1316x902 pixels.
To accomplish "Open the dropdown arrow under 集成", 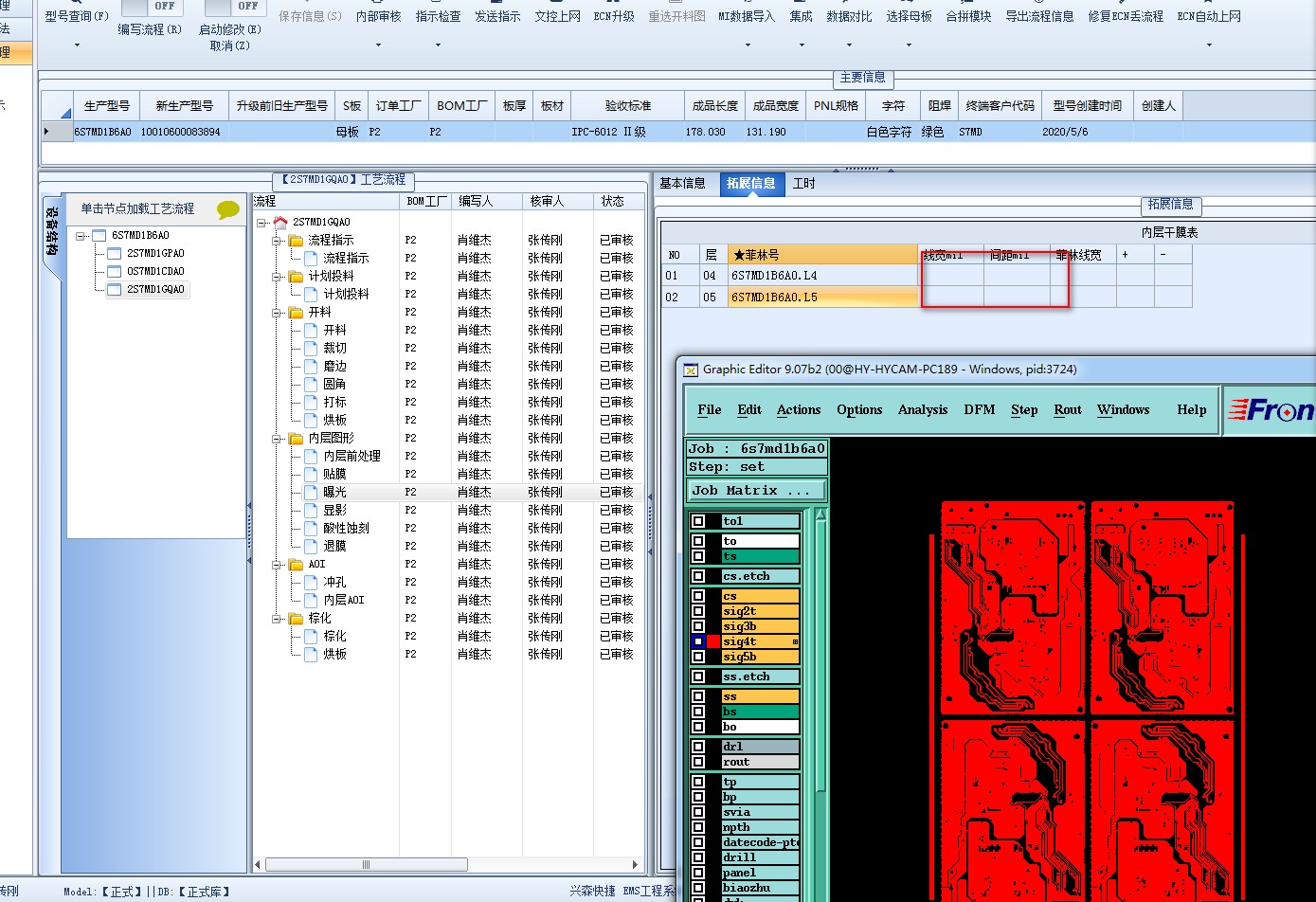I will 801,45.
